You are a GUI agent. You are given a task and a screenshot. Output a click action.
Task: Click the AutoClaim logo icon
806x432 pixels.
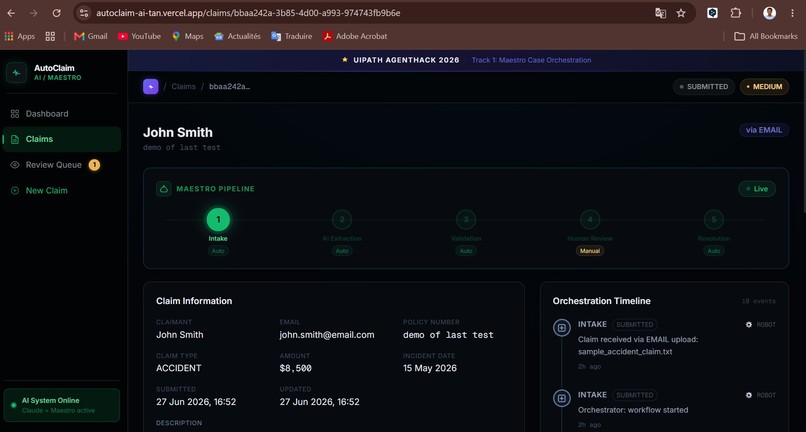click(x=16, y=73)
